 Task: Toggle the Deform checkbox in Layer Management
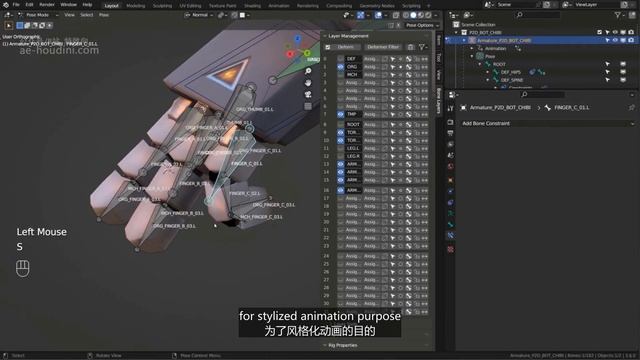tap(328, 47)
